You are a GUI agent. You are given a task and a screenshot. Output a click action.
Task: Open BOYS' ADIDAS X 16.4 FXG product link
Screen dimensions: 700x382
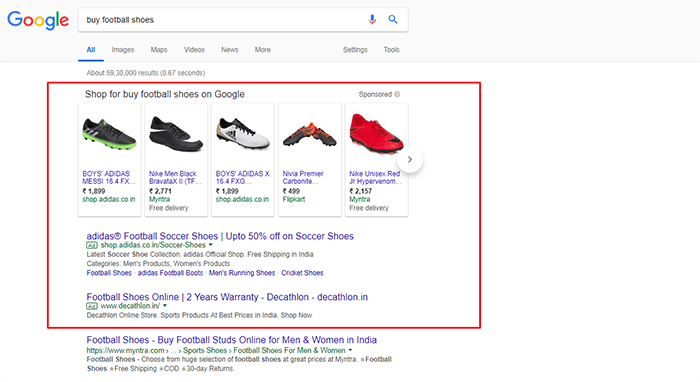click(242, 177)
